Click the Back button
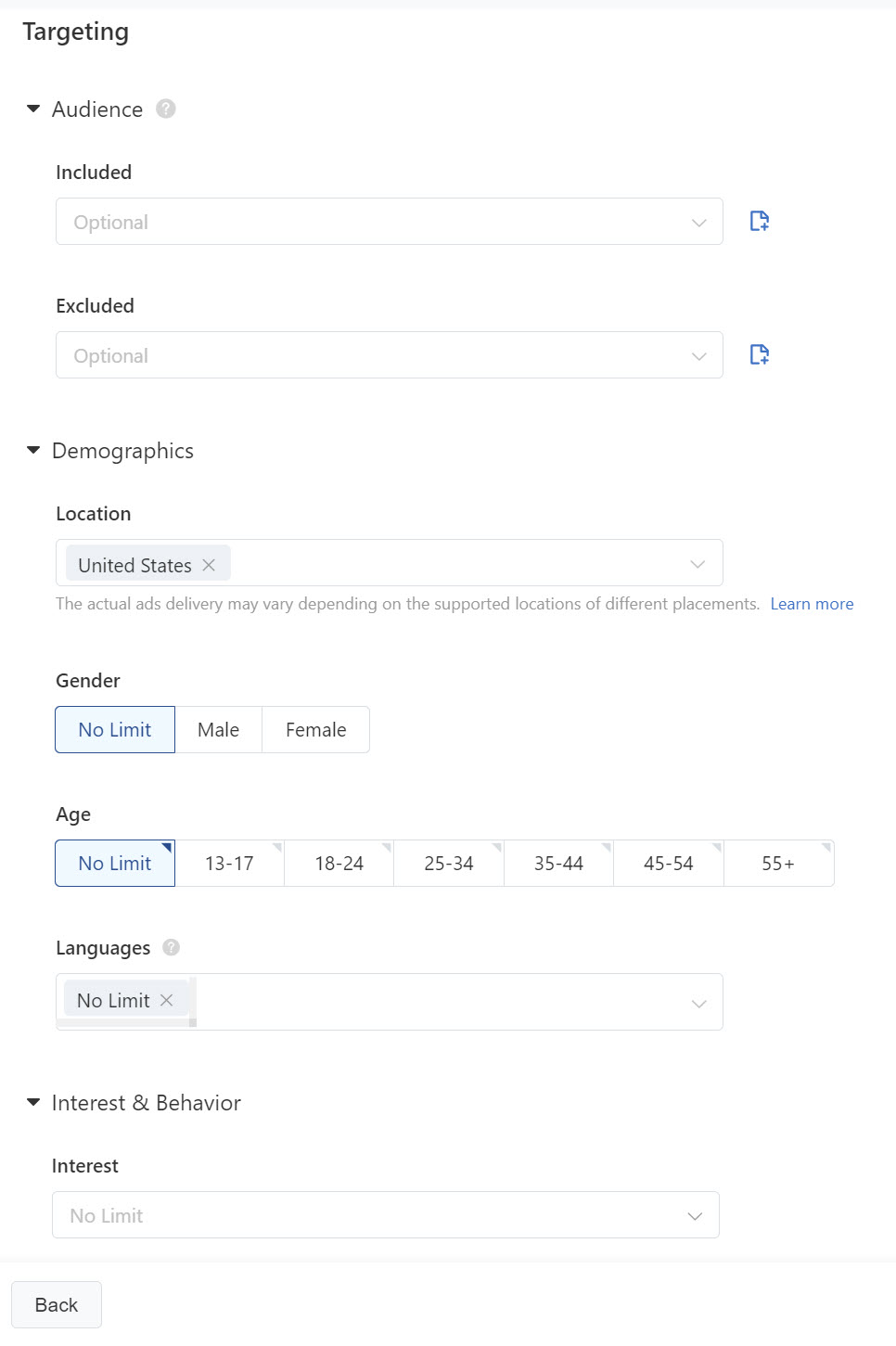This screenshot has height=1346, width=896. pos(57,1305)
